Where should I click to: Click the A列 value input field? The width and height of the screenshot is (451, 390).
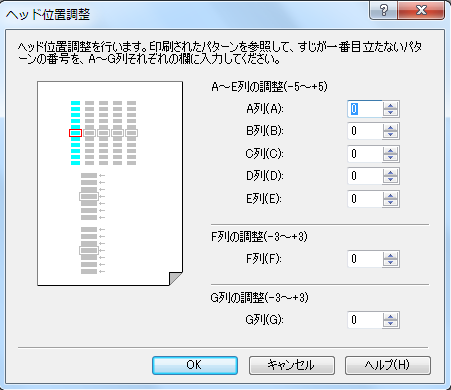[365, 109]
